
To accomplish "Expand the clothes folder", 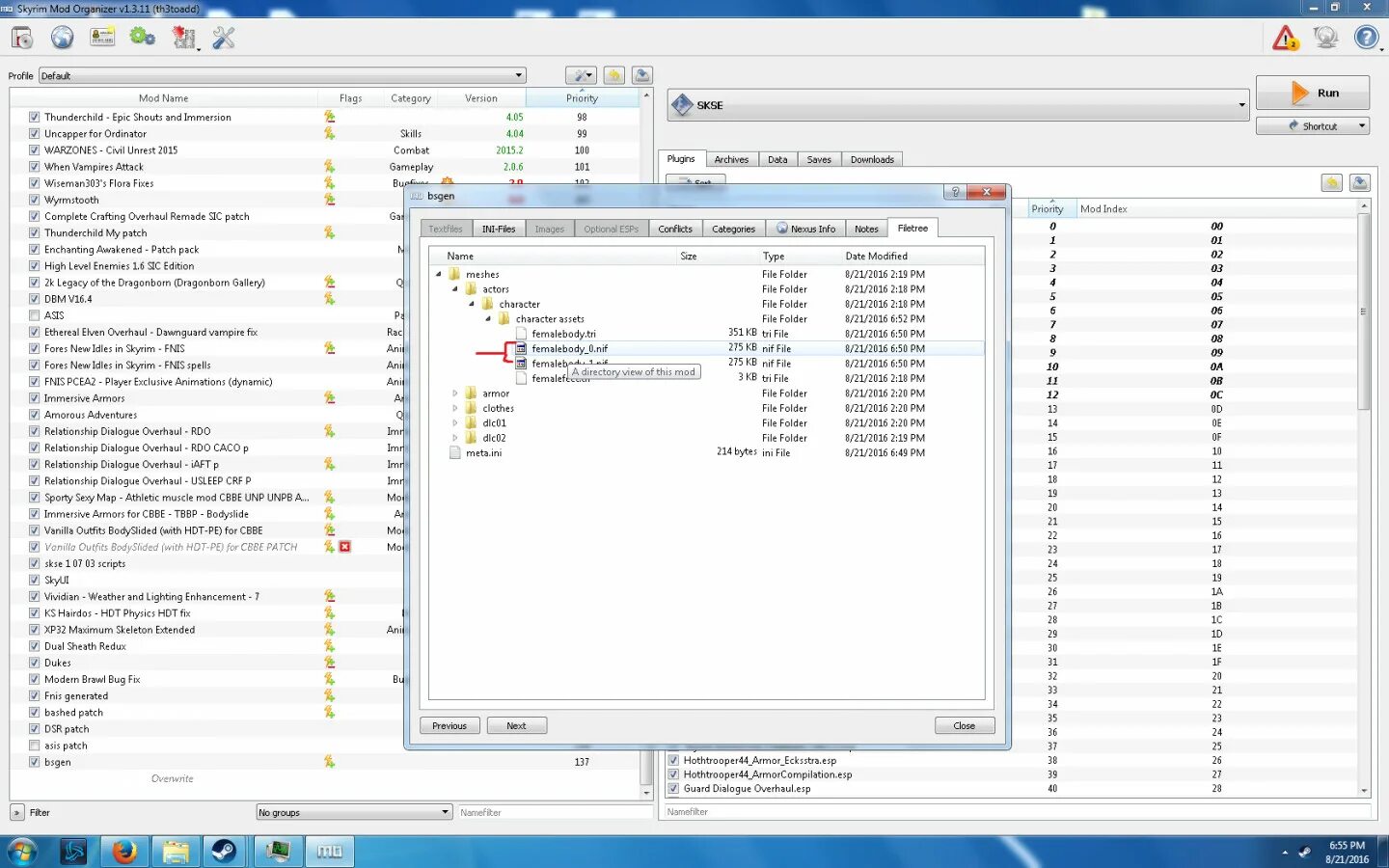I will pyautogui.click(x=455, y=409).
